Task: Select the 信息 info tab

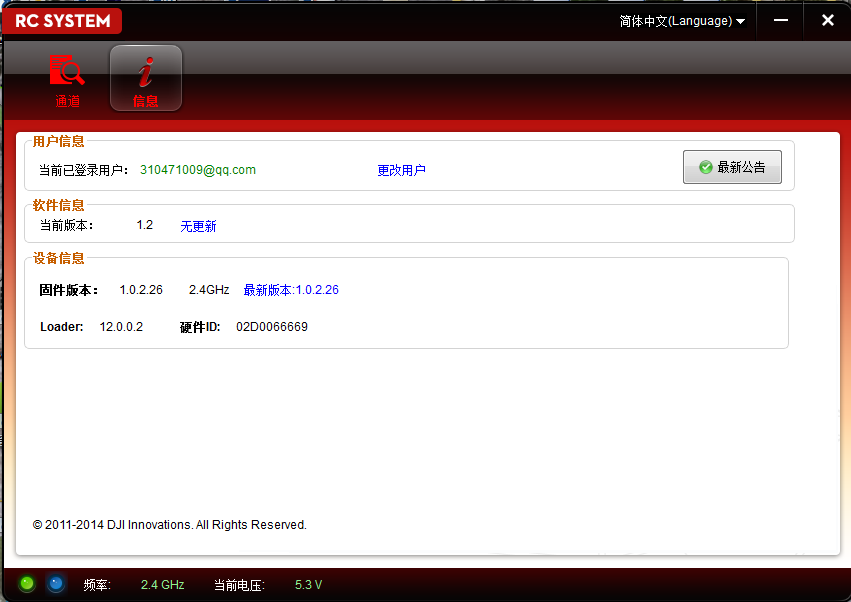Action: [x=145, y=78]
